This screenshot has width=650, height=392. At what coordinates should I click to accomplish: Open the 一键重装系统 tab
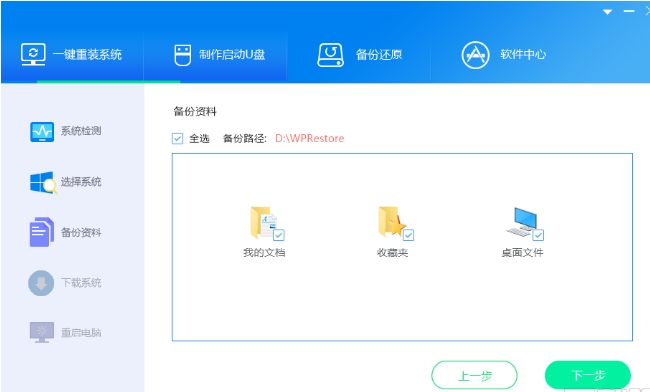(72, 54)
